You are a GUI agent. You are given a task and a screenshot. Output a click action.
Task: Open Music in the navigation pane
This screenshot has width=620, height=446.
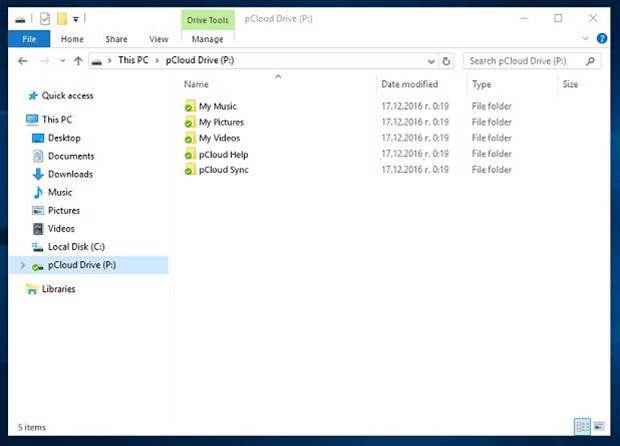pyautogui.click(x=60, y=193)
